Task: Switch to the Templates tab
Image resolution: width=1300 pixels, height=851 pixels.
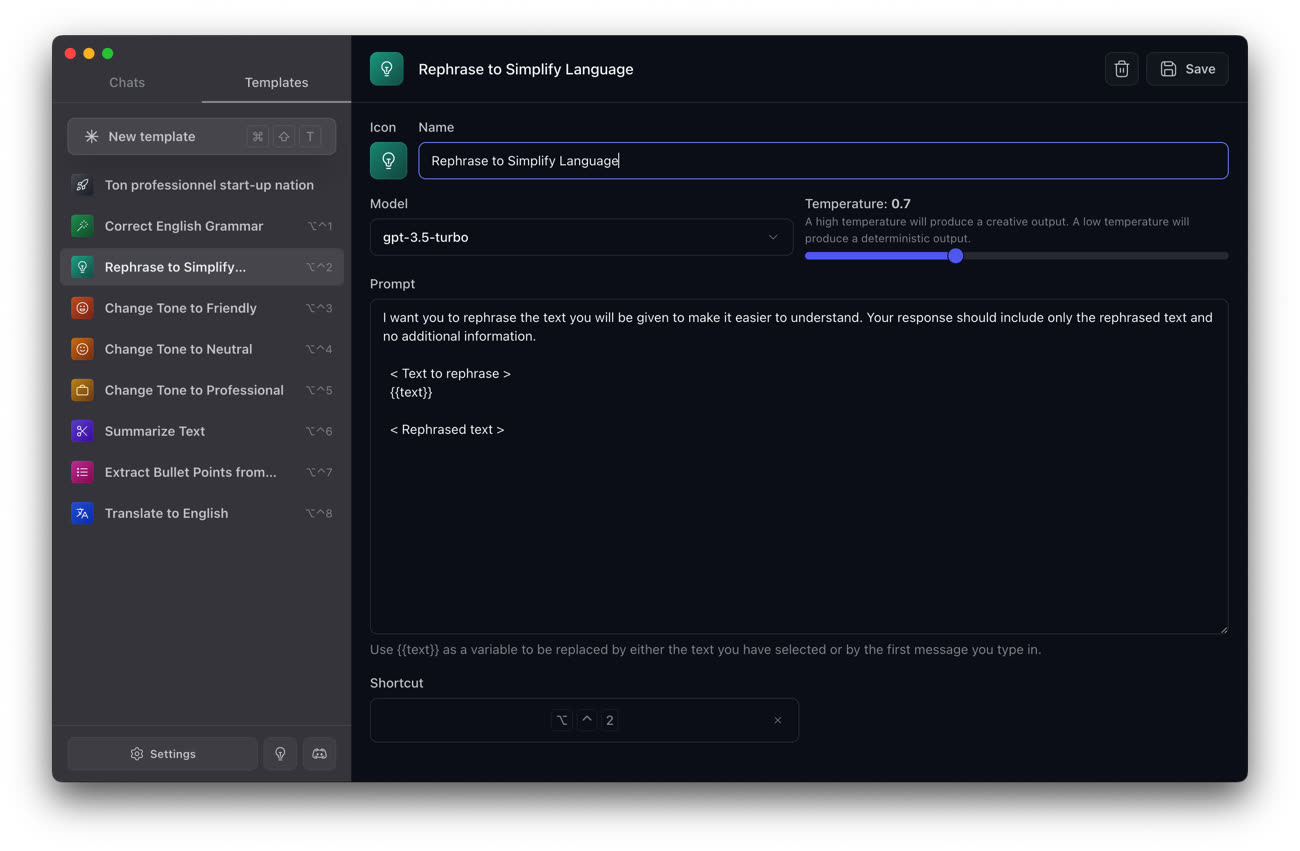Action: tap(277, 82)
